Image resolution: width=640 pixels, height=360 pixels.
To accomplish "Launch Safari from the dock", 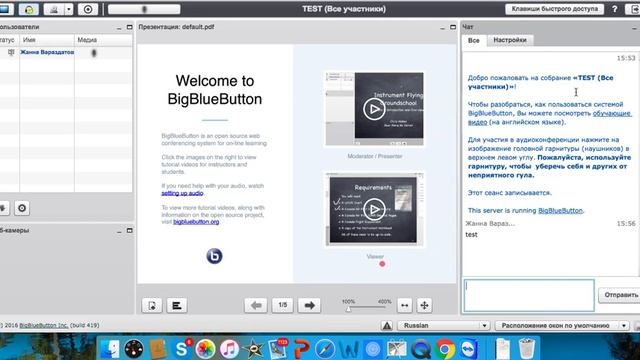I will pyautogui.click(x=325, y=349).
